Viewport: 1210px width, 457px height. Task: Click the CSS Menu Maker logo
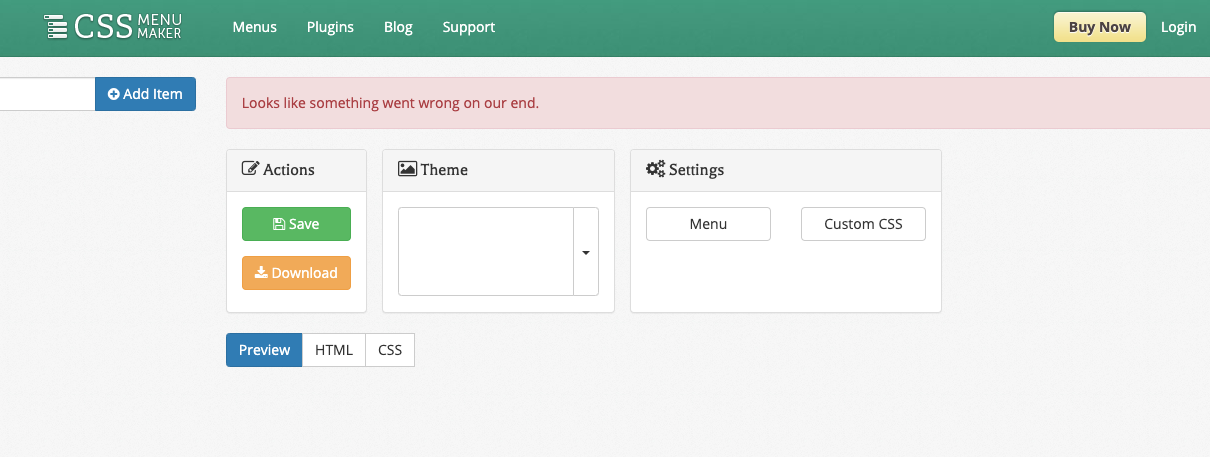(113, 27)
